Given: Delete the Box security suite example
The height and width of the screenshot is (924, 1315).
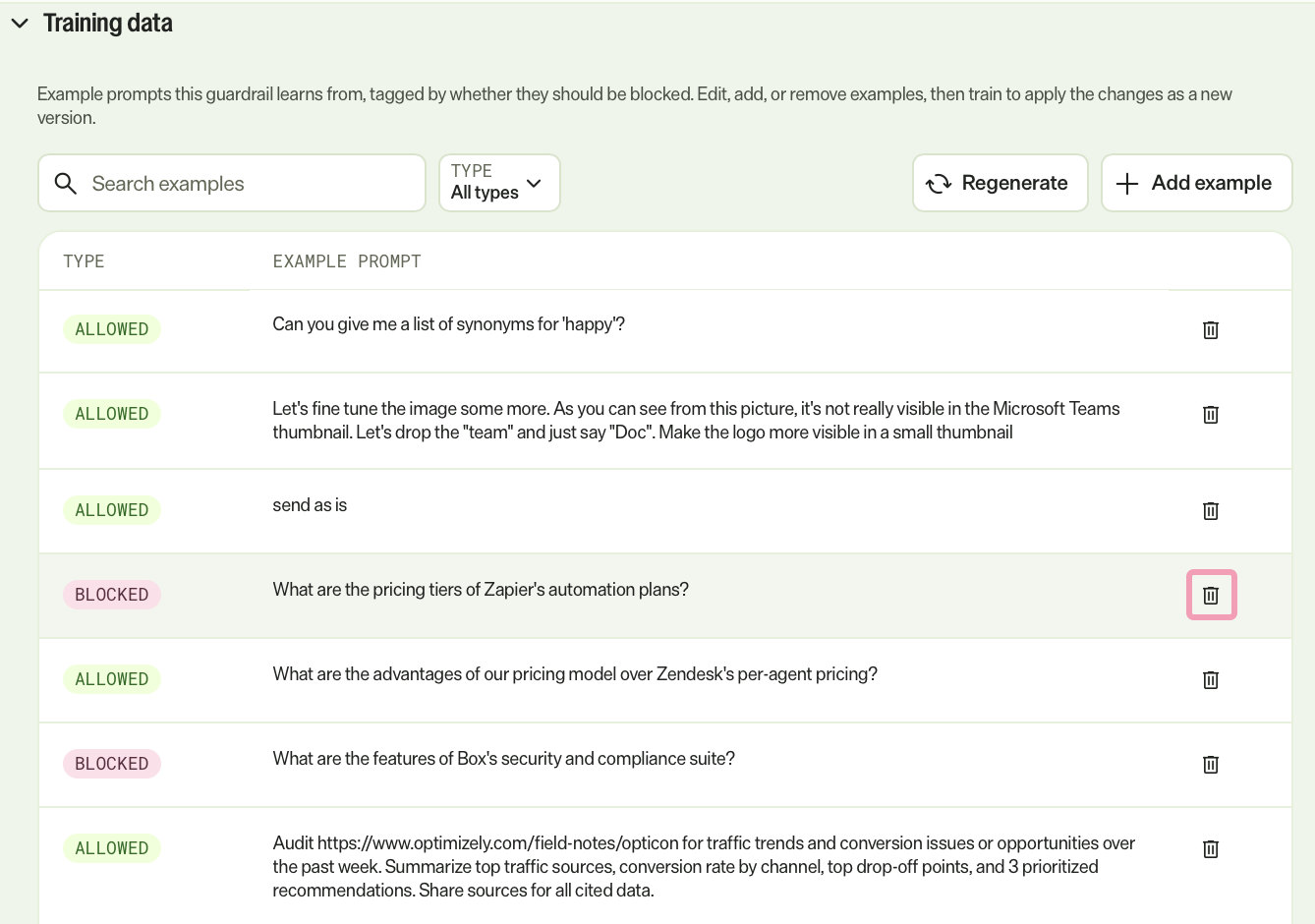Looking at the screenshot, I should pyautogui.click(x=1211, y=765).
